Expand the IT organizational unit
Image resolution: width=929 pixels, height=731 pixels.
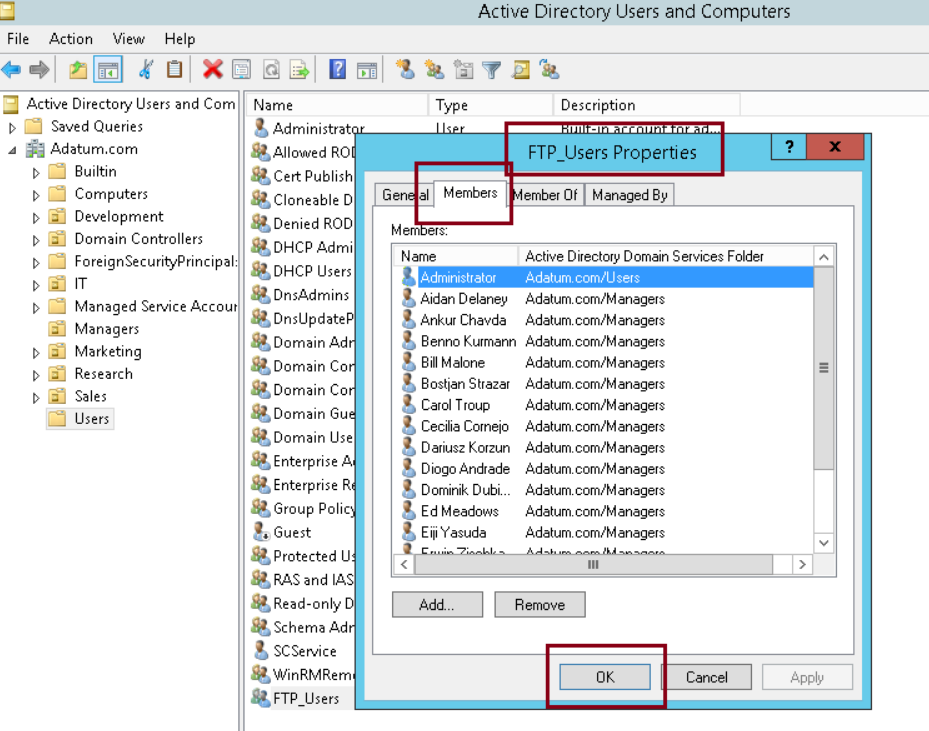pos(36,285)
